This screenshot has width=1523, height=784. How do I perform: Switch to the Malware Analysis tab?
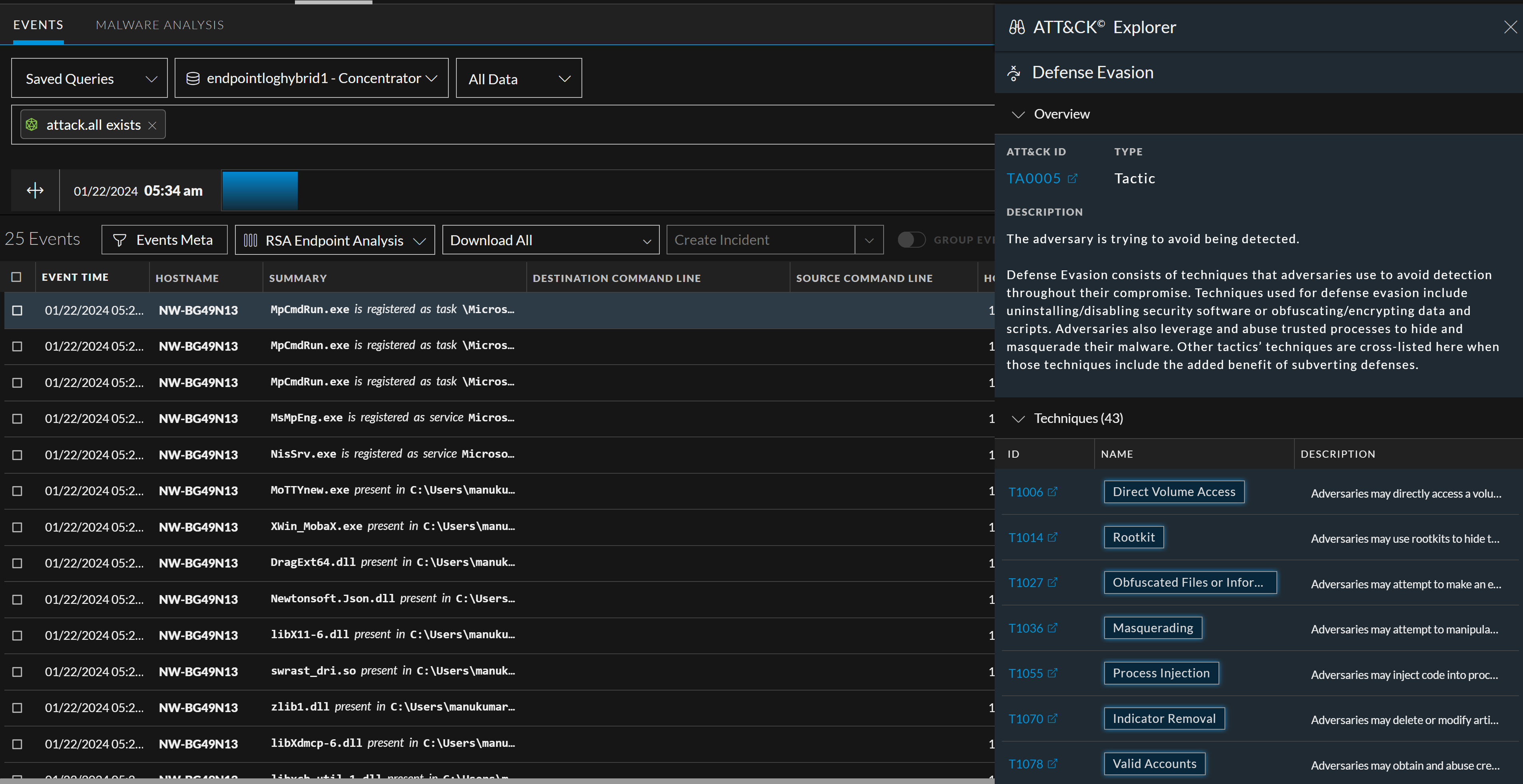159,25
